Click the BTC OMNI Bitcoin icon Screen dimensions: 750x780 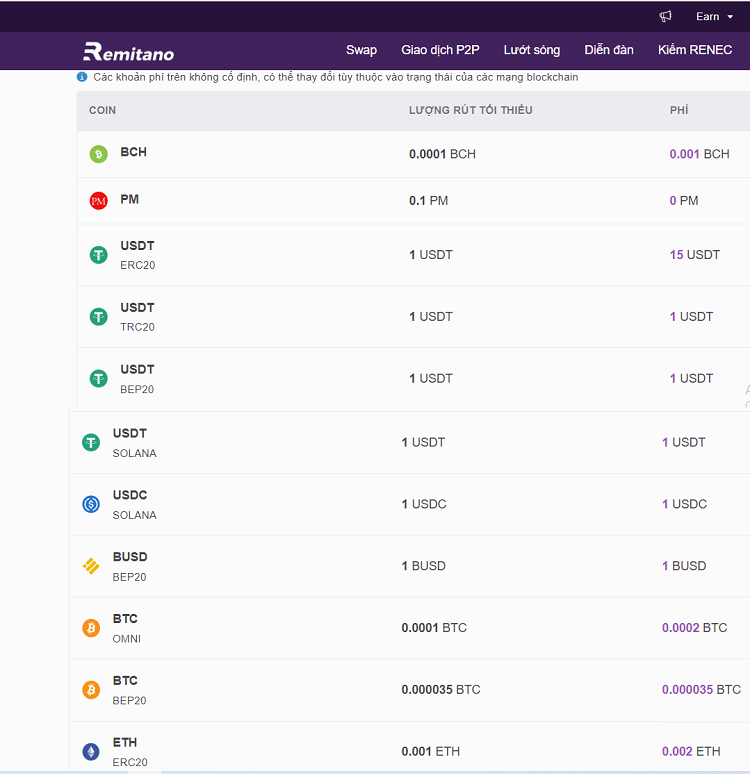point(91,629)
